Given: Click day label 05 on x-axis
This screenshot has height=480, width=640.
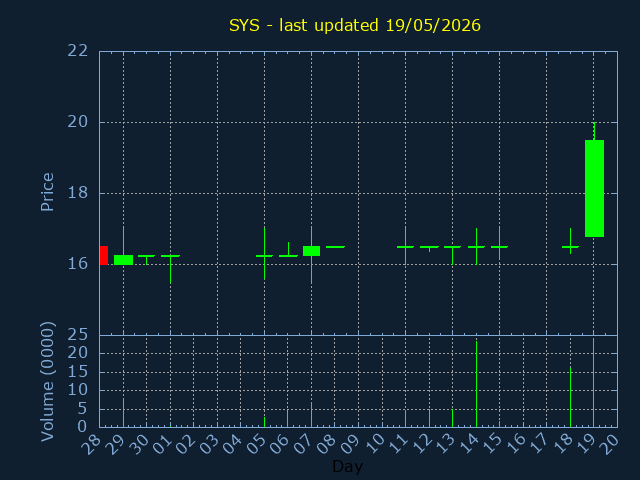Looking at the screenshot, I should tap(256, 444).
